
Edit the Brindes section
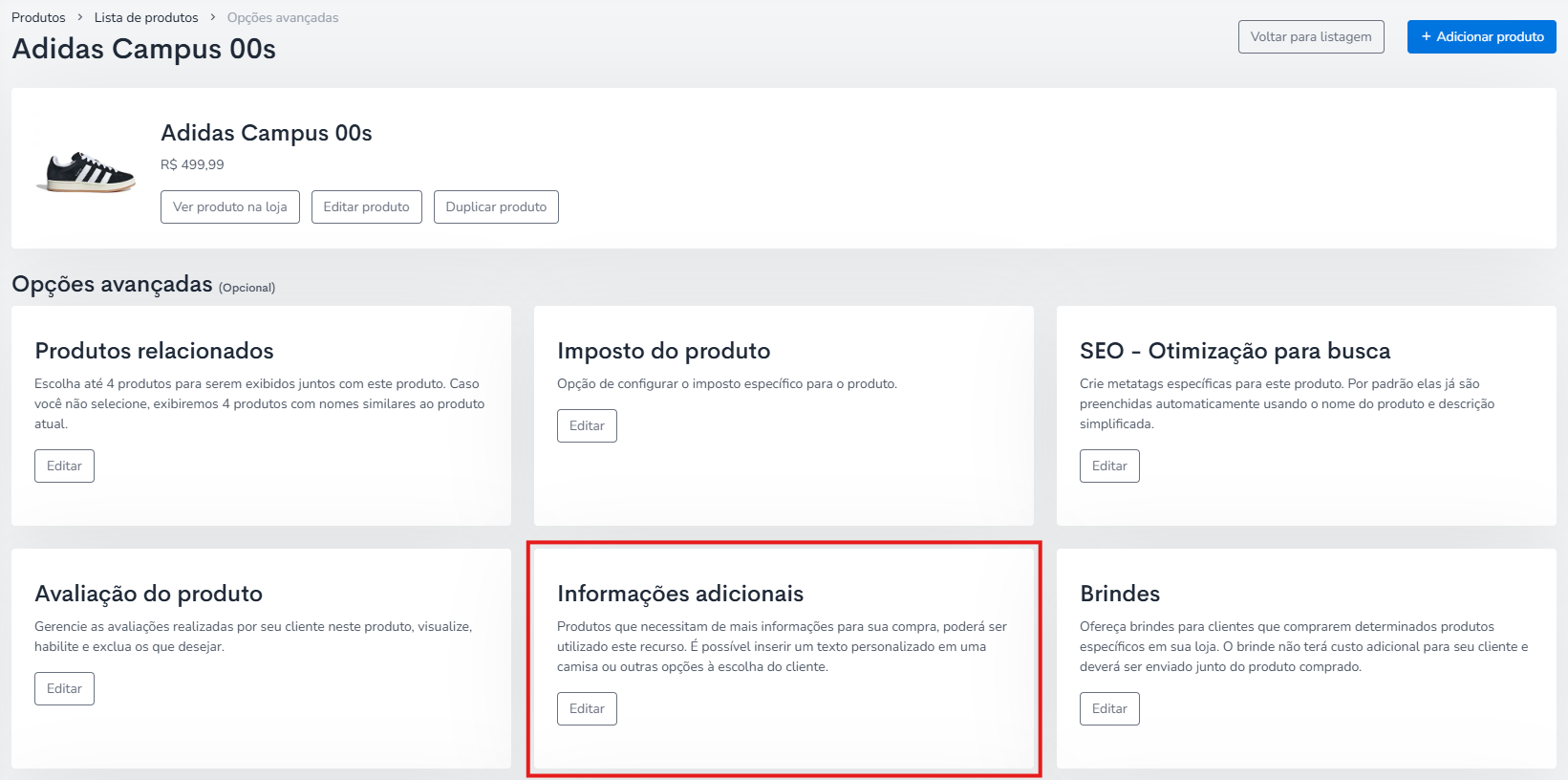point(1109,708)
